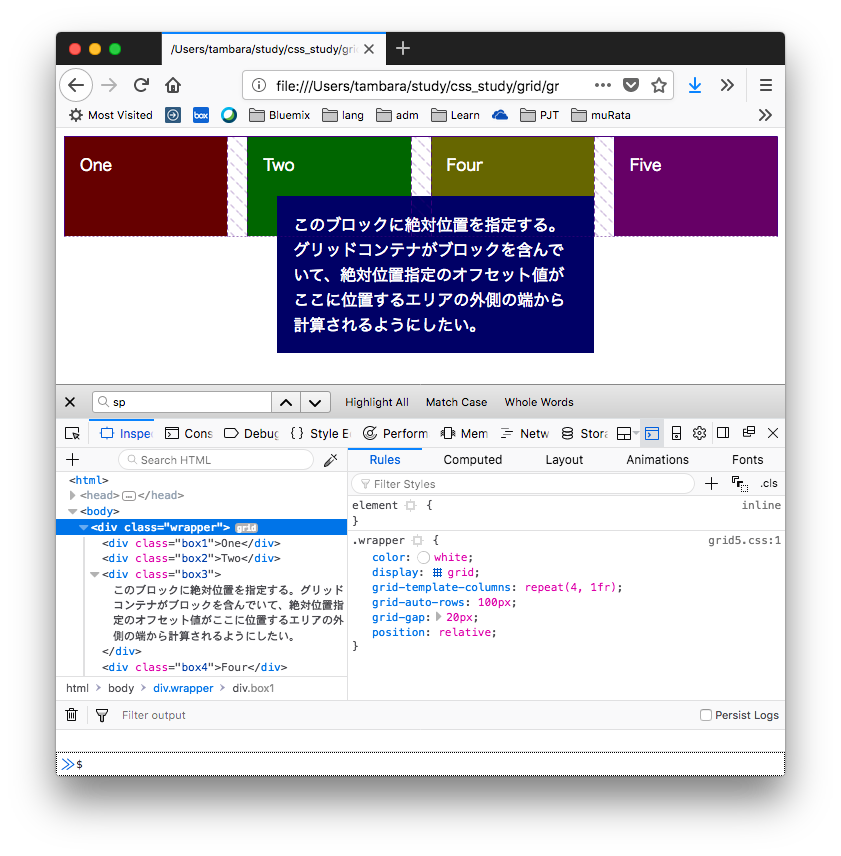
Task: Grab color eyedropper from page
Action: coord(331,460)
